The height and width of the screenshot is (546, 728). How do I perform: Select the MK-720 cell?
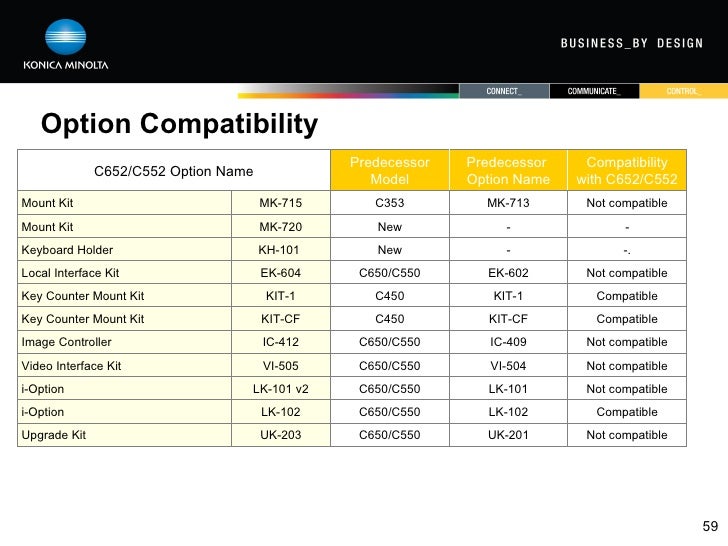click(280, 227)
